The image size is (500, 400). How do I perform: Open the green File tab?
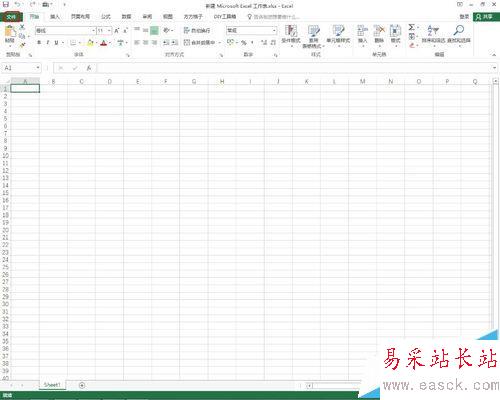tap(11, 17)
